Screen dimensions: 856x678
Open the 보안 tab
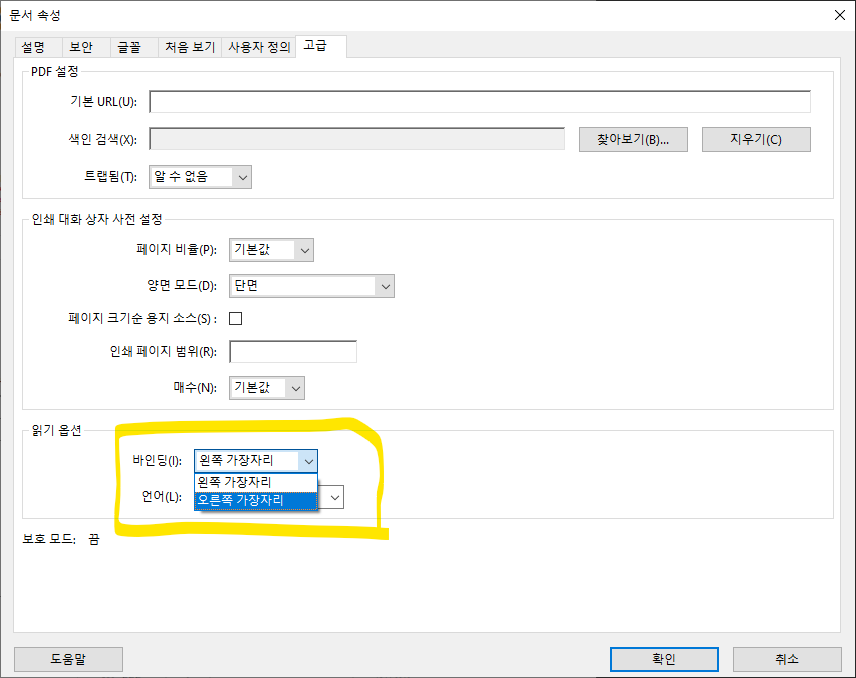pos(82,47)
